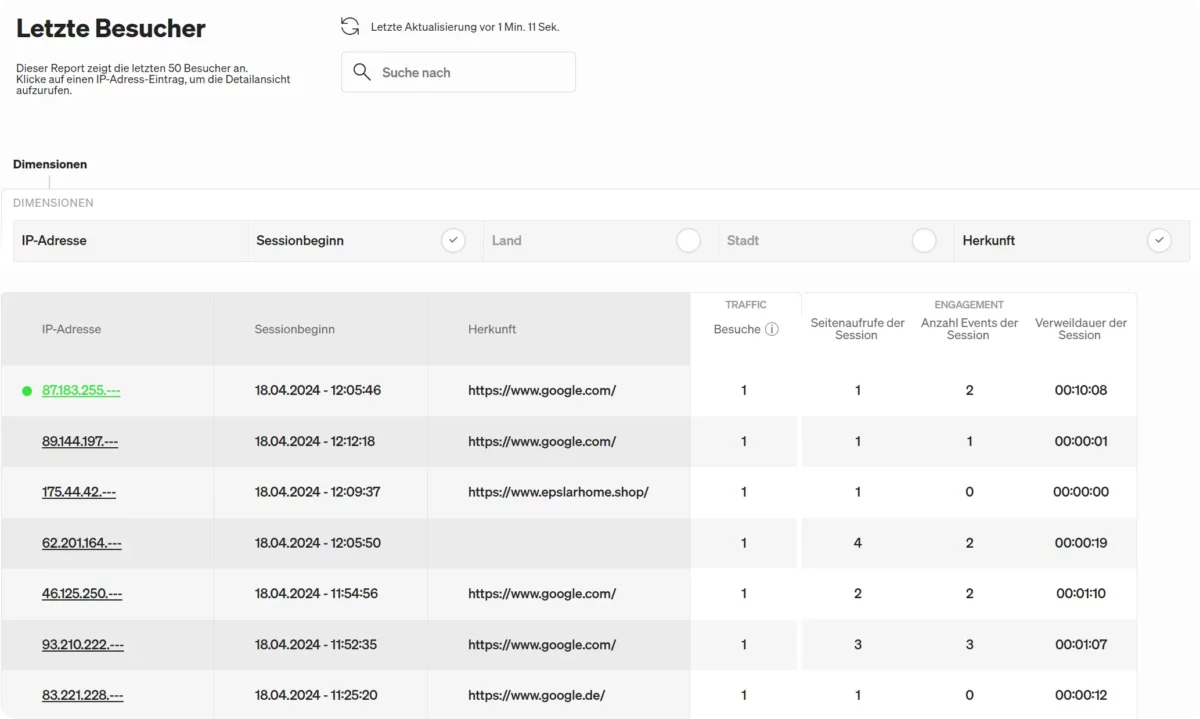Open IP address entry 175.44.42.---
The image size is (1200, 719).
pyautogui.click(x=79, y=493)
